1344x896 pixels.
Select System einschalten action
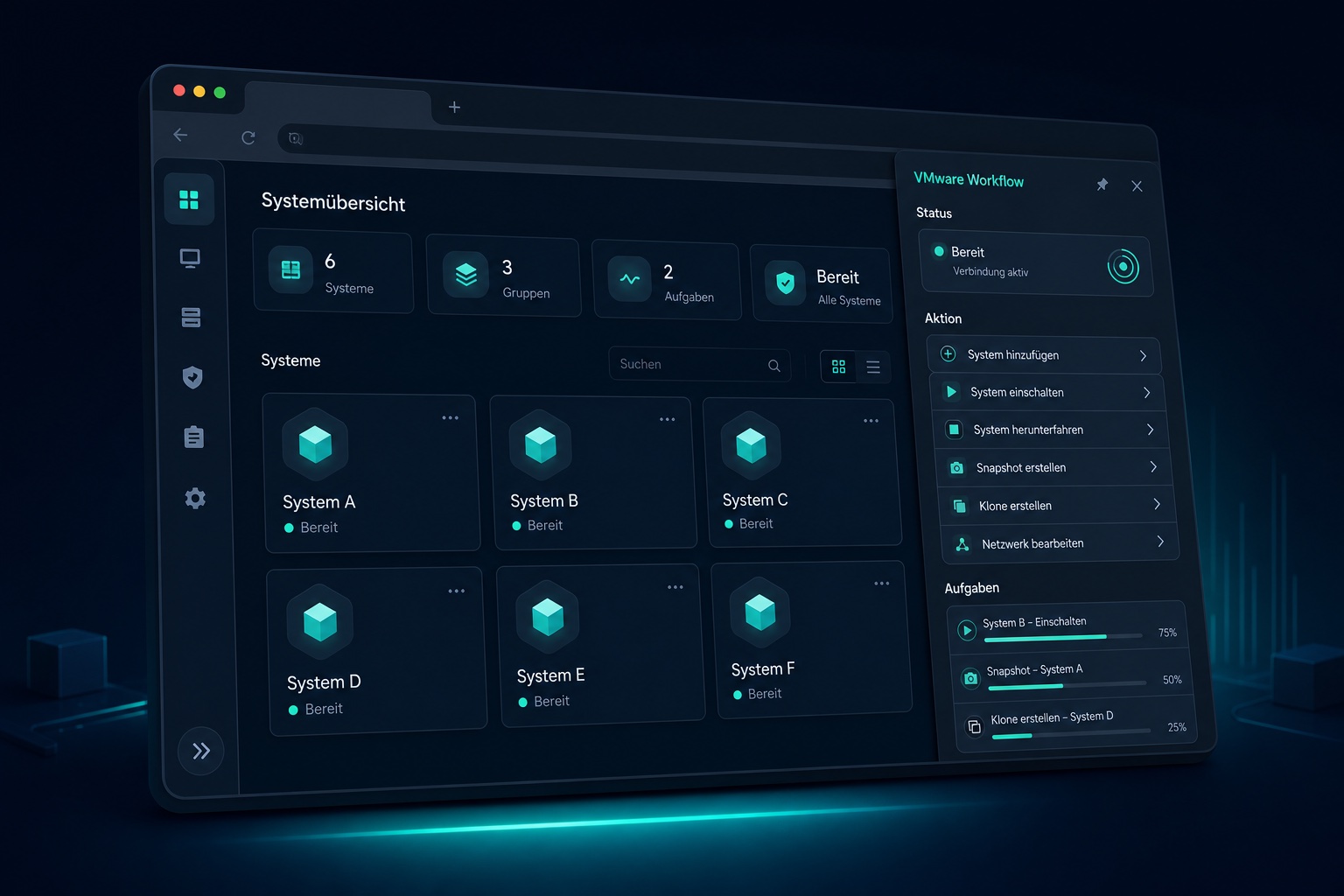(1047, 393)
